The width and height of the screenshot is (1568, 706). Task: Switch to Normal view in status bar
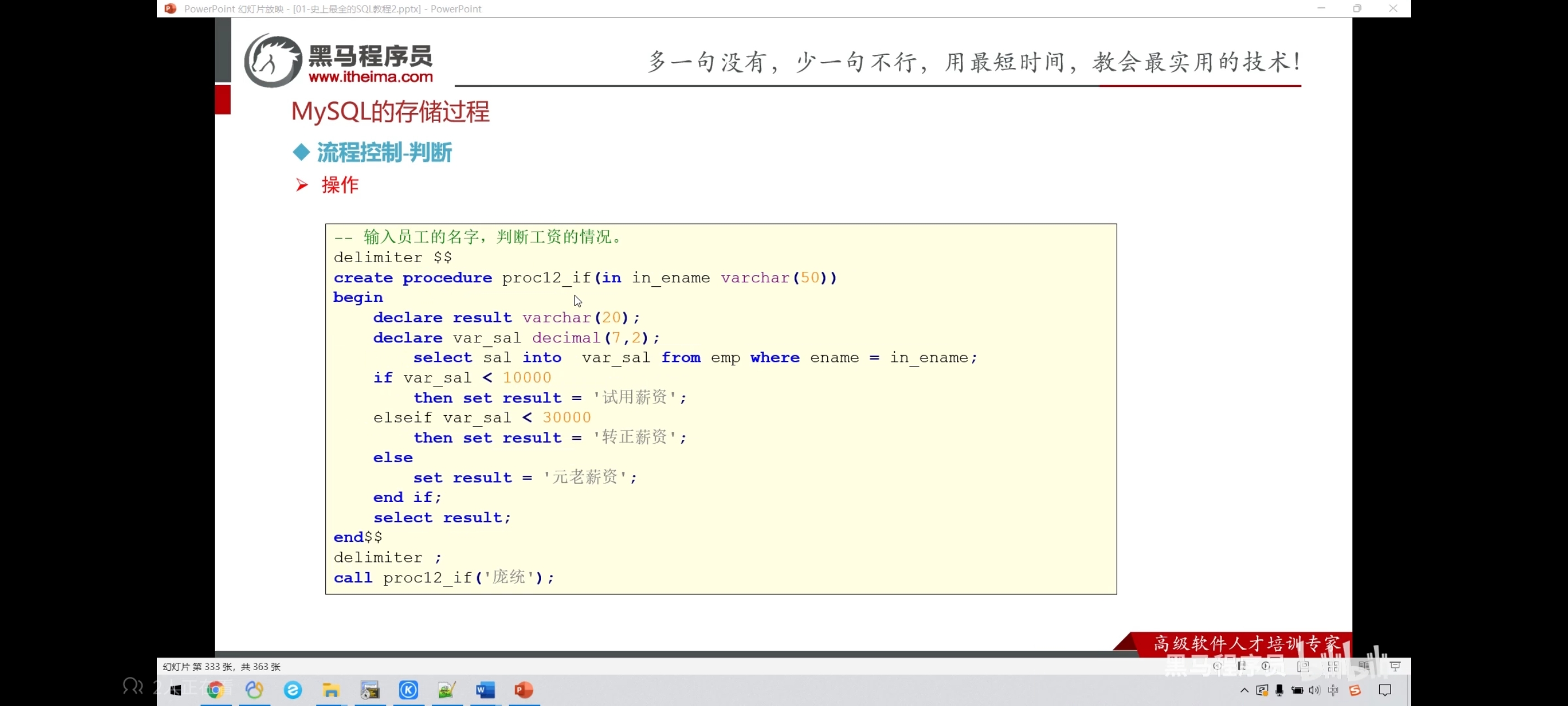[x=1303, y=666]
